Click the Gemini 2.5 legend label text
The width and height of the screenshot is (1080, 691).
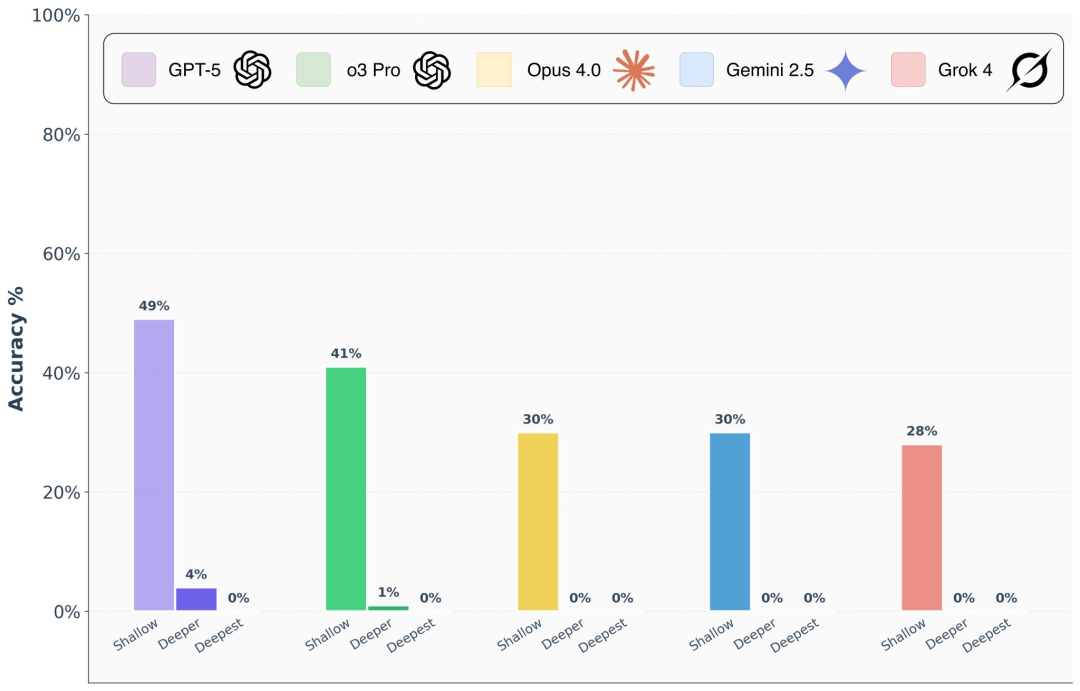click(769, 70)
